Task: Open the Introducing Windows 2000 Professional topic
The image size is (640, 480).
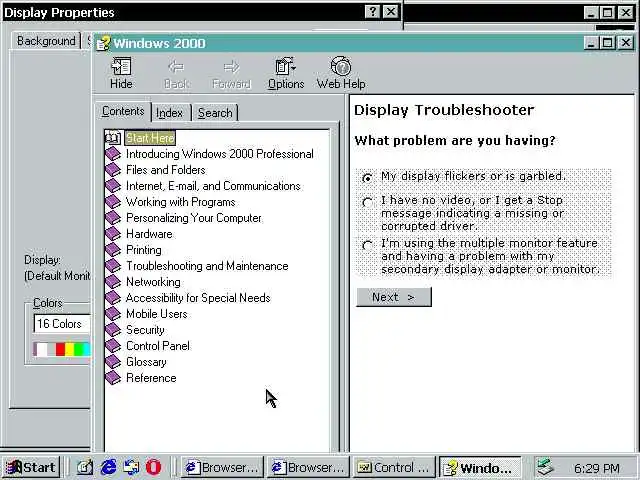Action: (220, 154)
